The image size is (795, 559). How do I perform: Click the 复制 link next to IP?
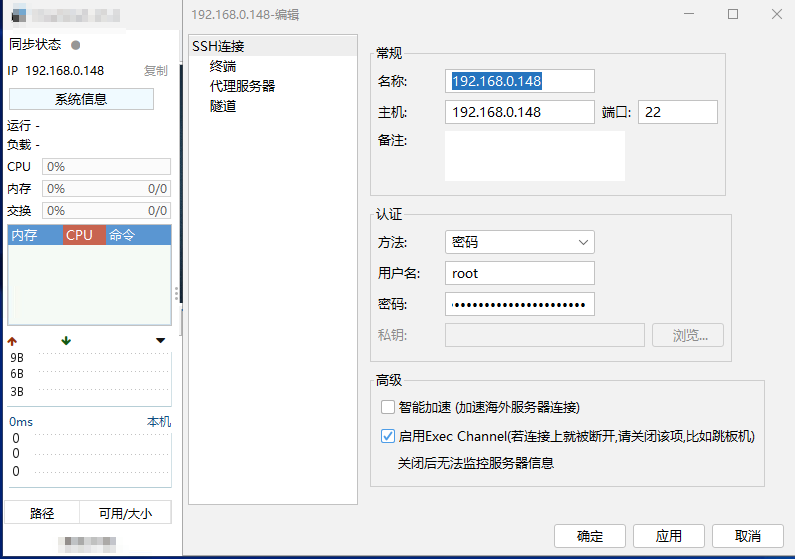click(x=155, y=71)
